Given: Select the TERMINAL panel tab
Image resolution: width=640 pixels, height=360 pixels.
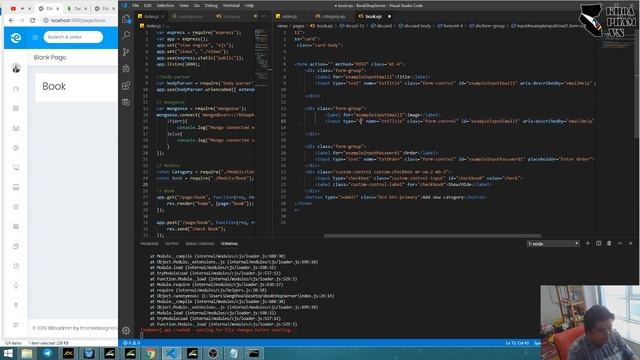Looking at the screenshot, I should (229, 244).
